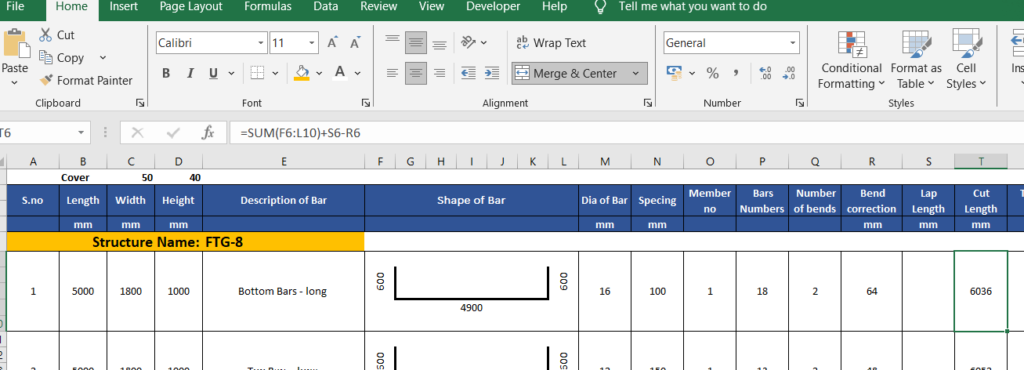This screenshot has width=1024, height=370.
Task: Apply Comma Style icon
Action: click(736, 73)
